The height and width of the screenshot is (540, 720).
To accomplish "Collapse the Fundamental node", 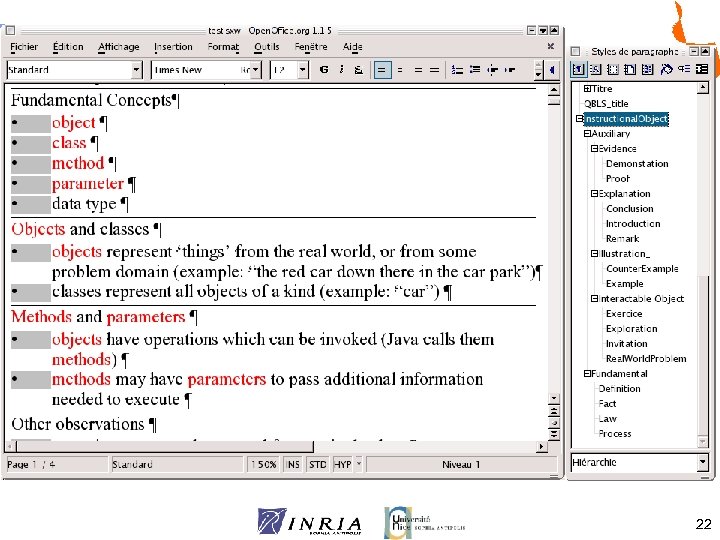I will [587, 374].
